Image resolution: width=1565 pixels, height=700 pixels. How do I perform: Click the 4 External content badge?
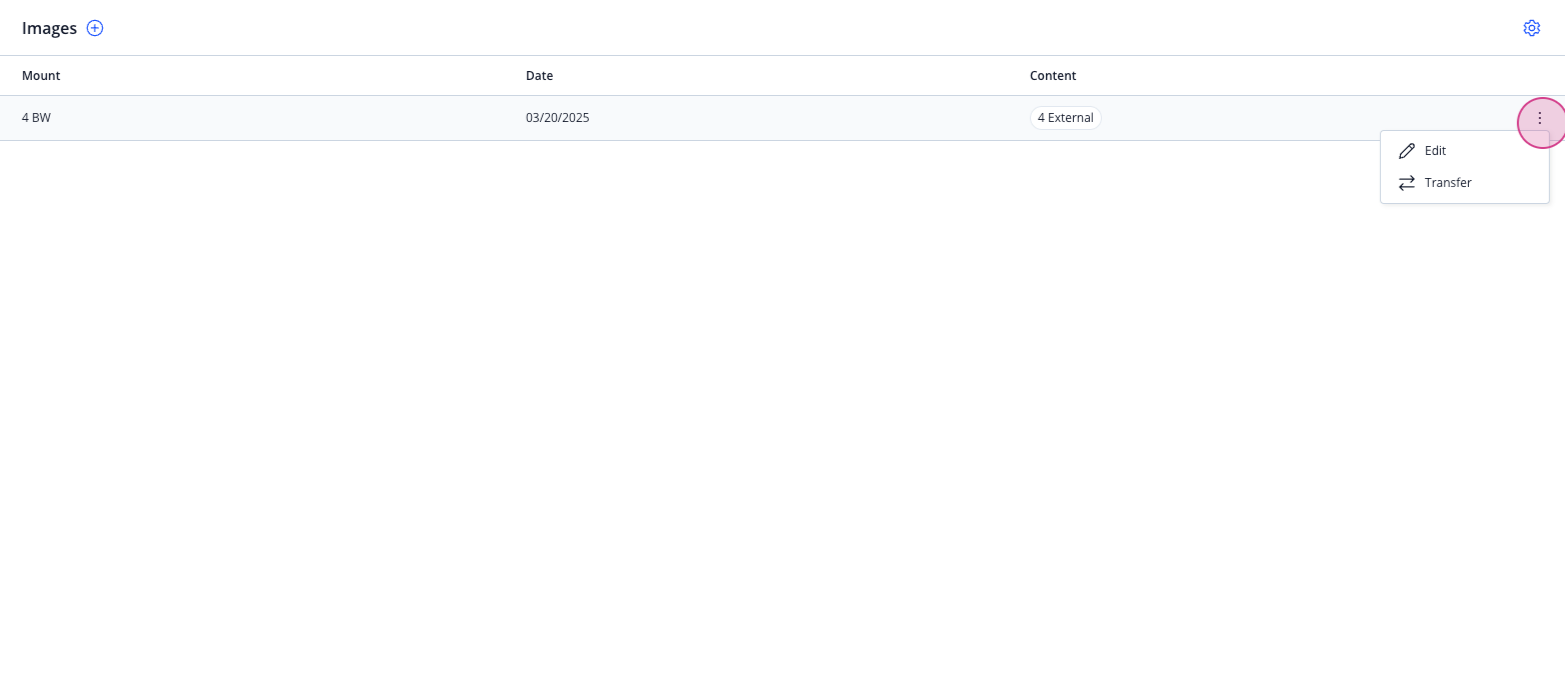1066,118
